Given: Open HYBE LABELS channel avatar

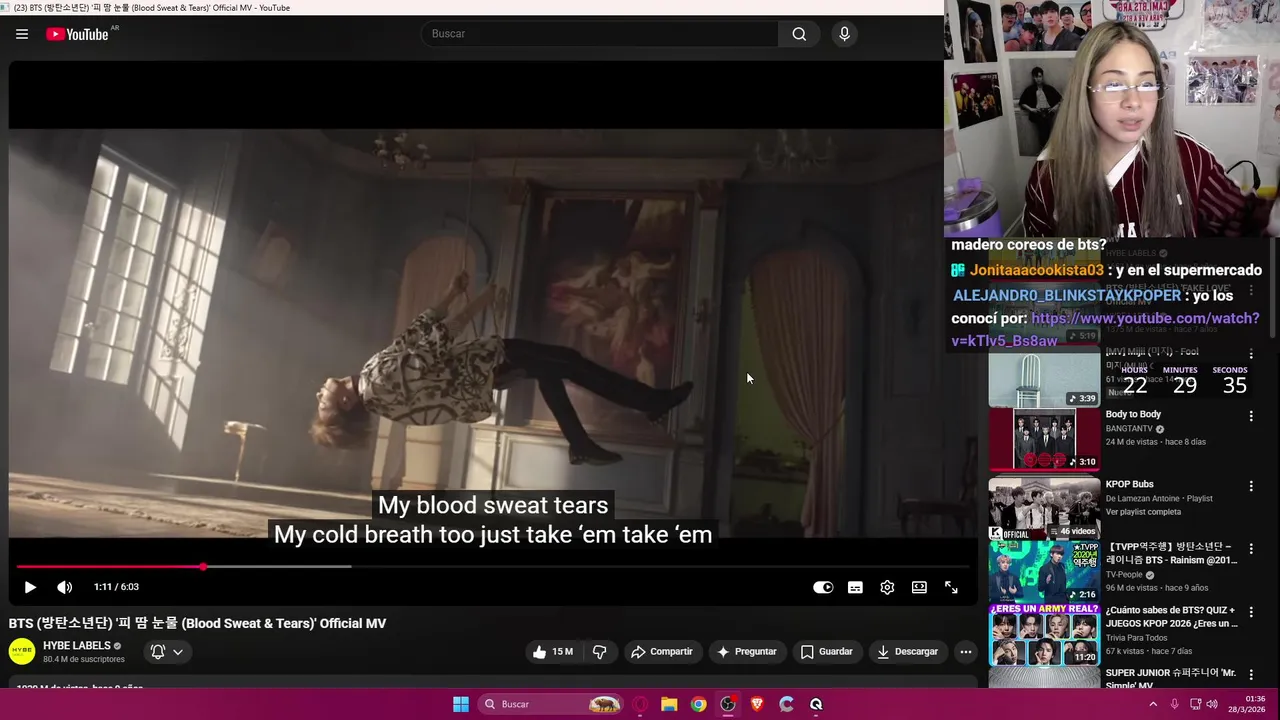Looking at the screenshot, I should coord(22,652).
